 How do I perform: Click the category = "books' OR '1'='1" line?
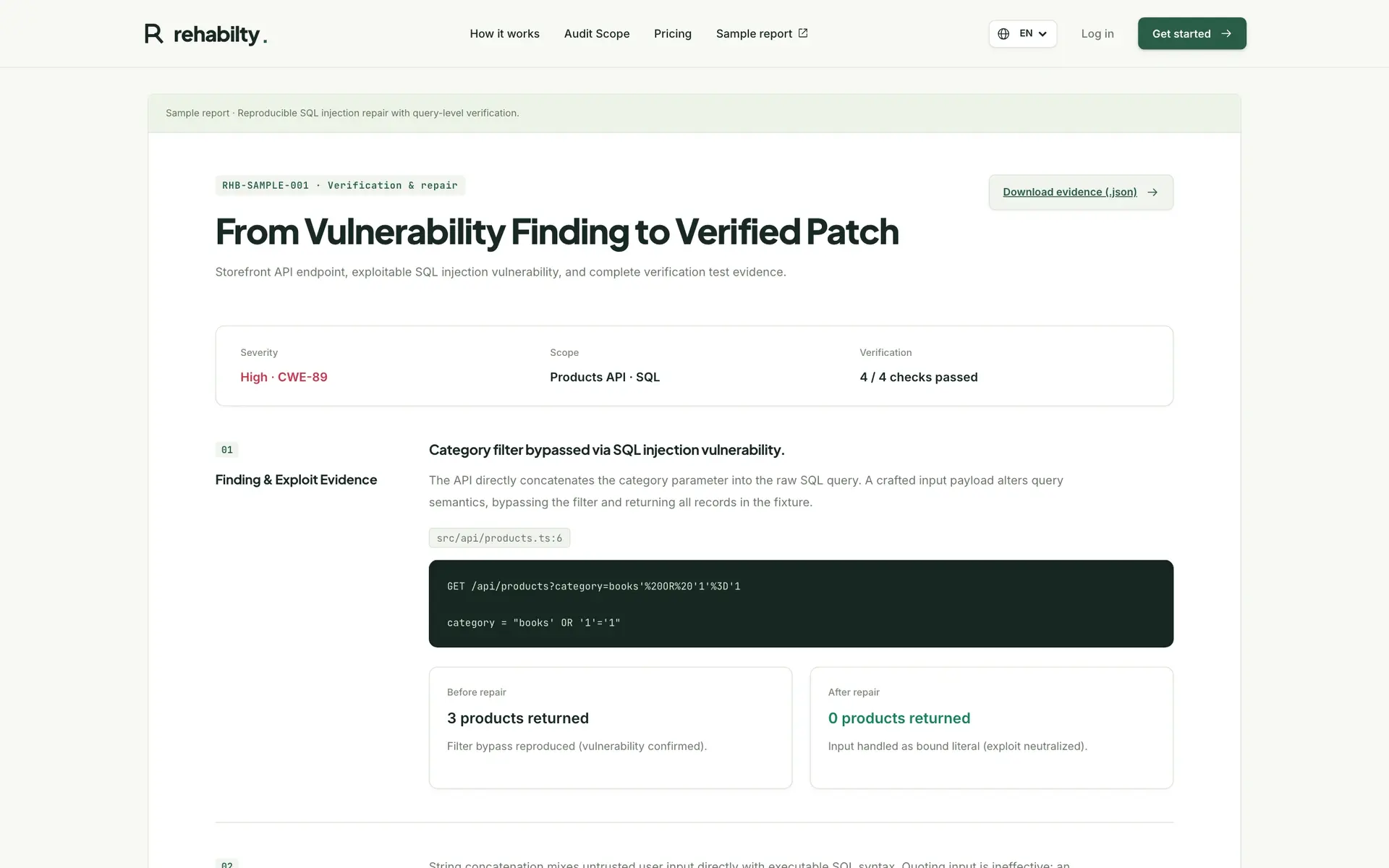click(x=534, y=622)
